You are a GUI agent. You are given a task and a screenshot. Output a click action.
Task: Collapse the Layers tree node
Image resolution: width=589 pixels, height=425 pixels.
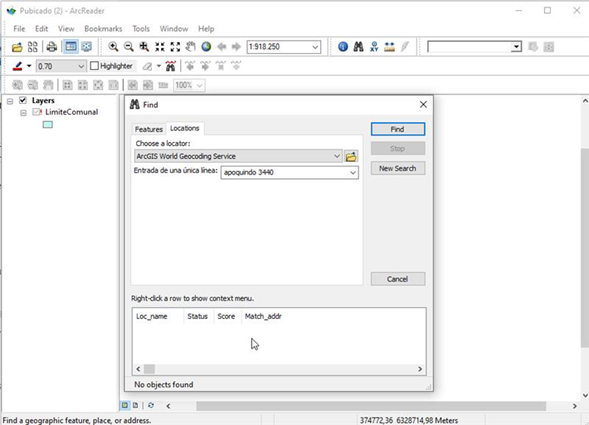[x=10, y=101]
